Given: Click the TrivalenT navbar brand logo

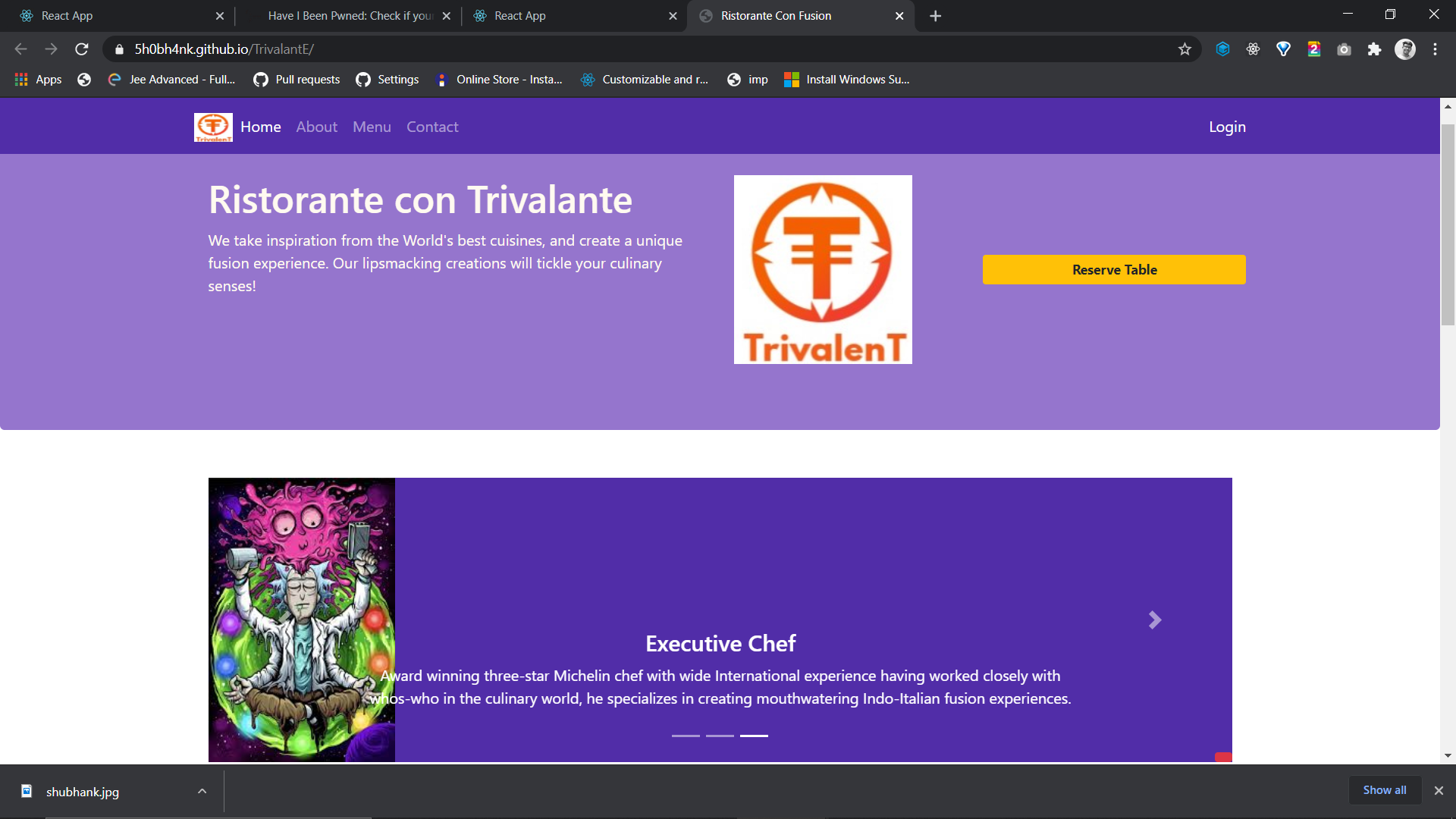Looking at the screenshot, I should pos(213,127).
